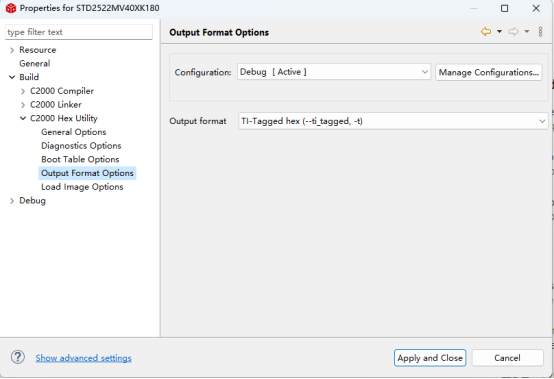The height and width of the screenshot is (379, 554).
Task: Expand the Resource tree node
Action: click(12, 50)
